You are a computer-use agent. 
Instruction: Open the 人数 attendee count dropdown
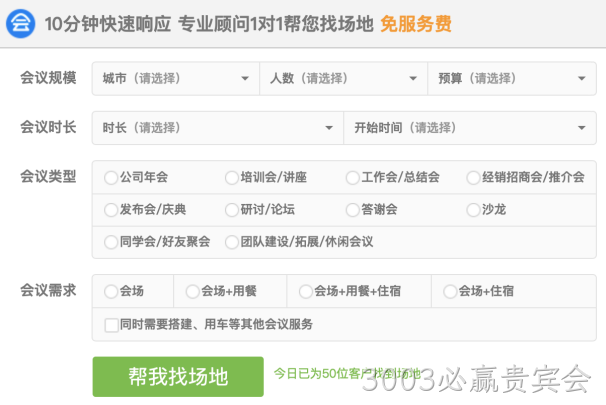344,78
